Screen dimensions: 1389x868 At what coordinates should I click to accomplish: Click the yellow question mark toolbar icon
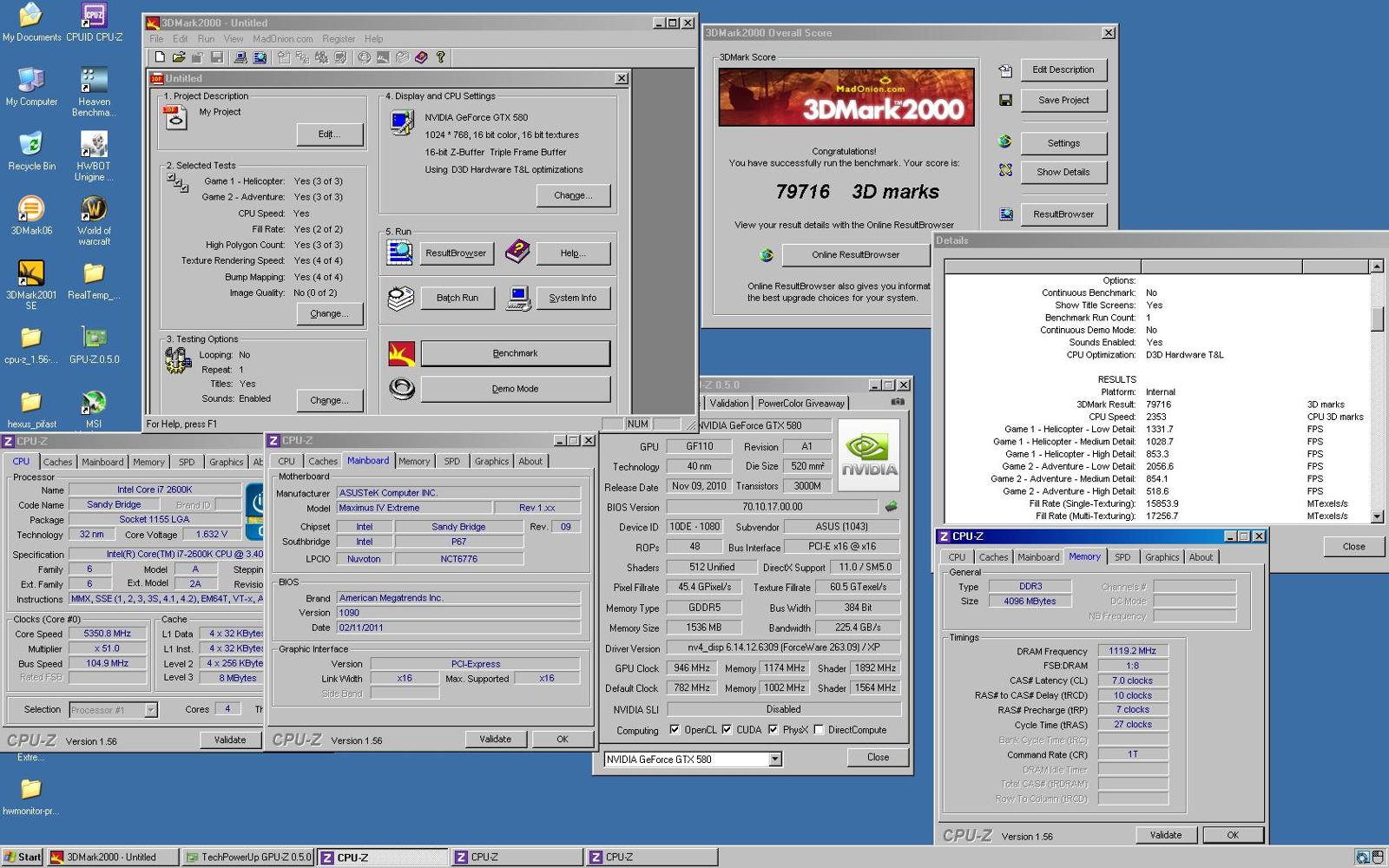(441, 57)
